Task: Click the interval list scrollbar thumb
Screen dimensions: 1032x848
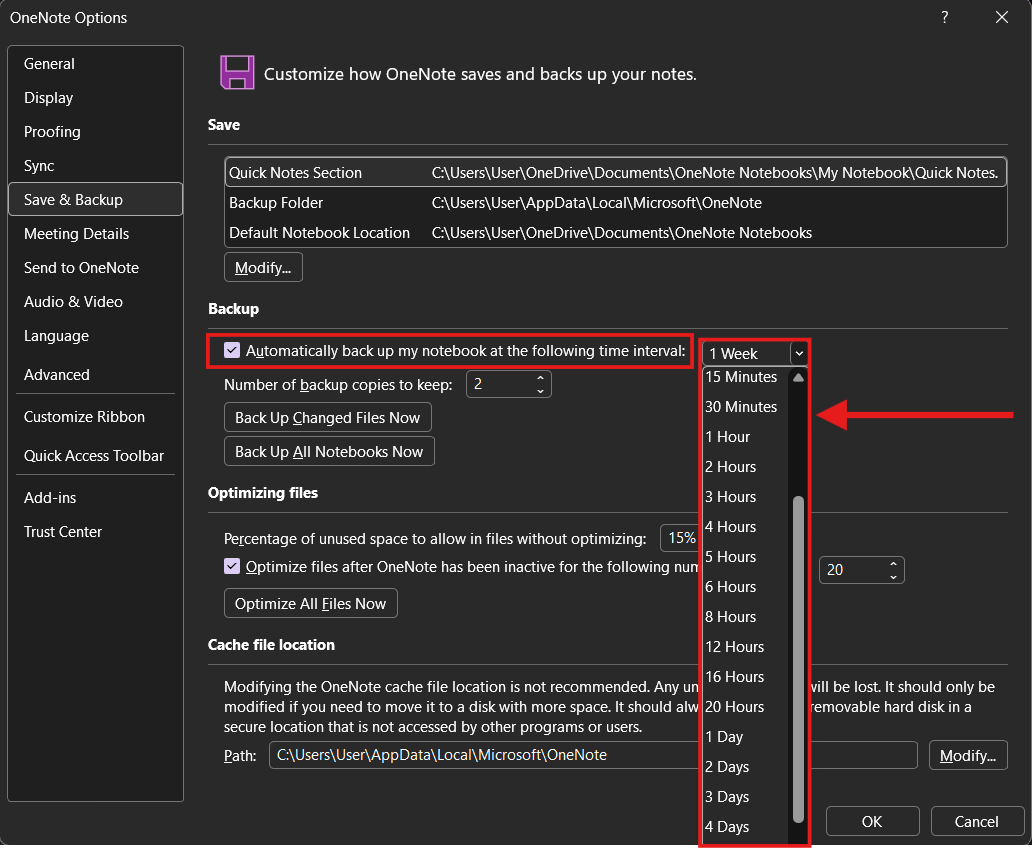Action: [x=798, y=659]
